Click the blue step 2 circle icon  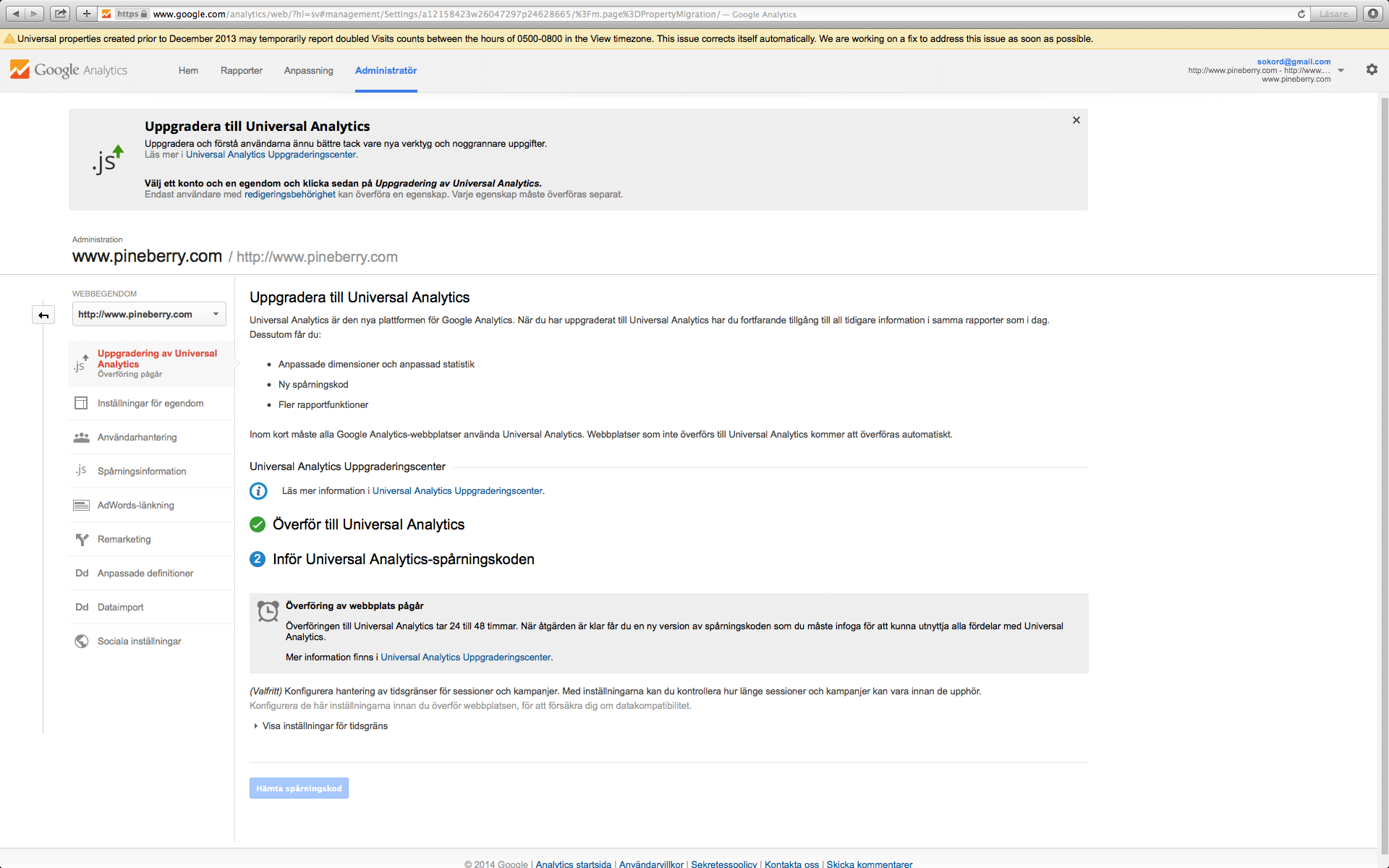click(x=258, y=559)
